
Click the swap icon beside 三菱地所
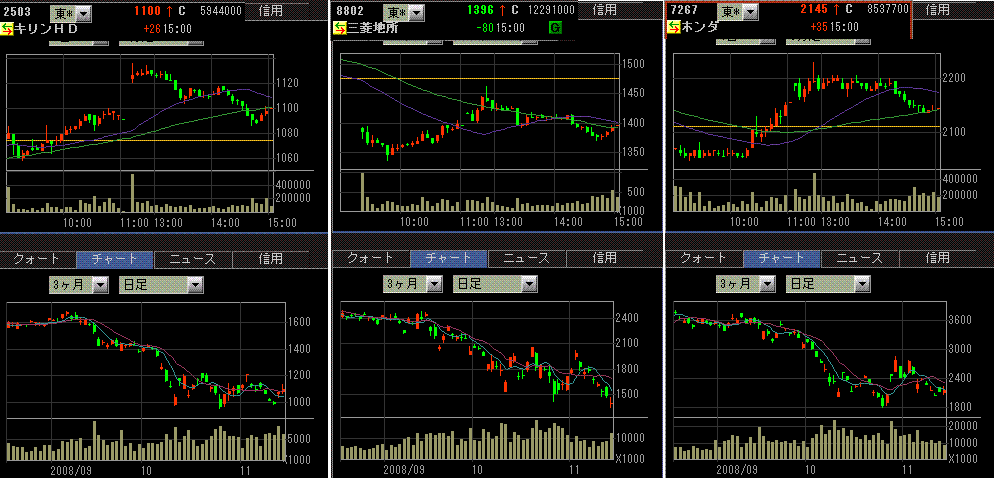pos(340,28)
